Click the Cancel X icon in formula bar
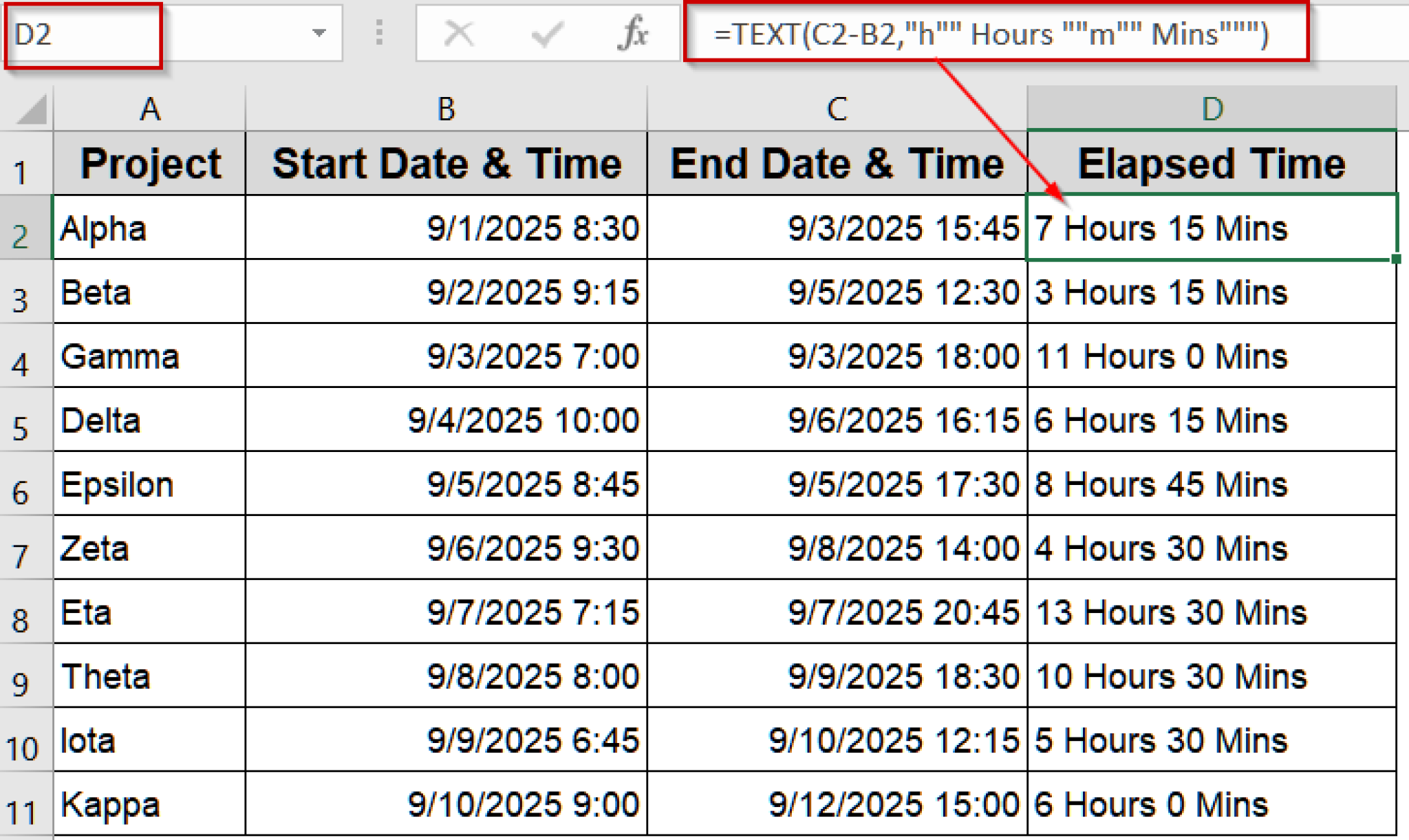This screenshot has width=1409, height=840. [460, 33]
